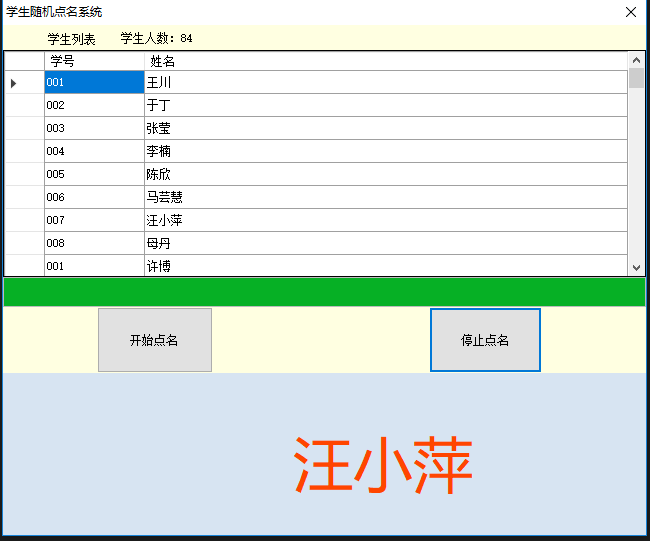650x541 pixels.
Task: Click the scrollbar down arrow
Action: [636, 268]
